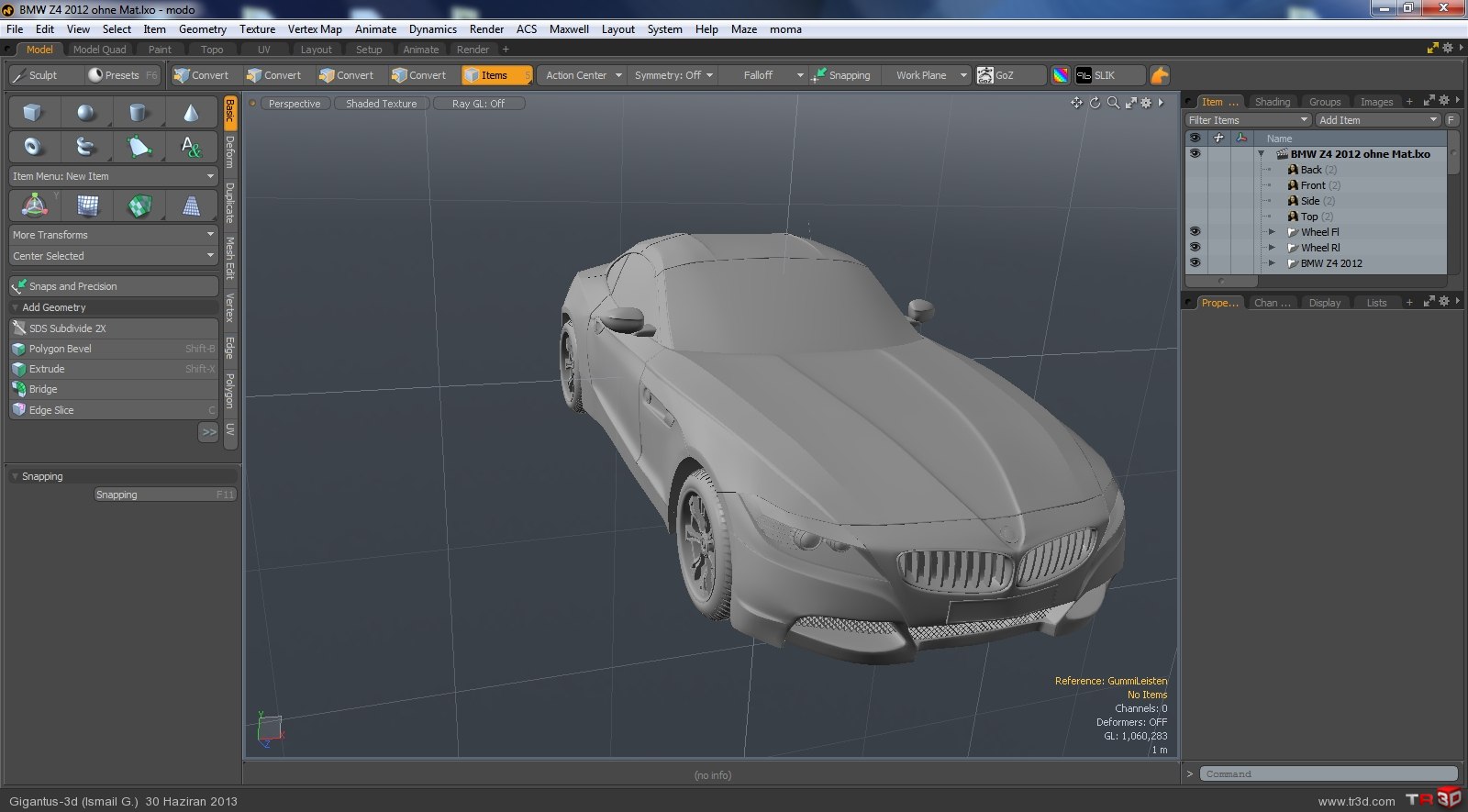Viewport: 1468px width, 812px height.
Task: Open the Filter Items dropdown
Action: click(1248, 120)
